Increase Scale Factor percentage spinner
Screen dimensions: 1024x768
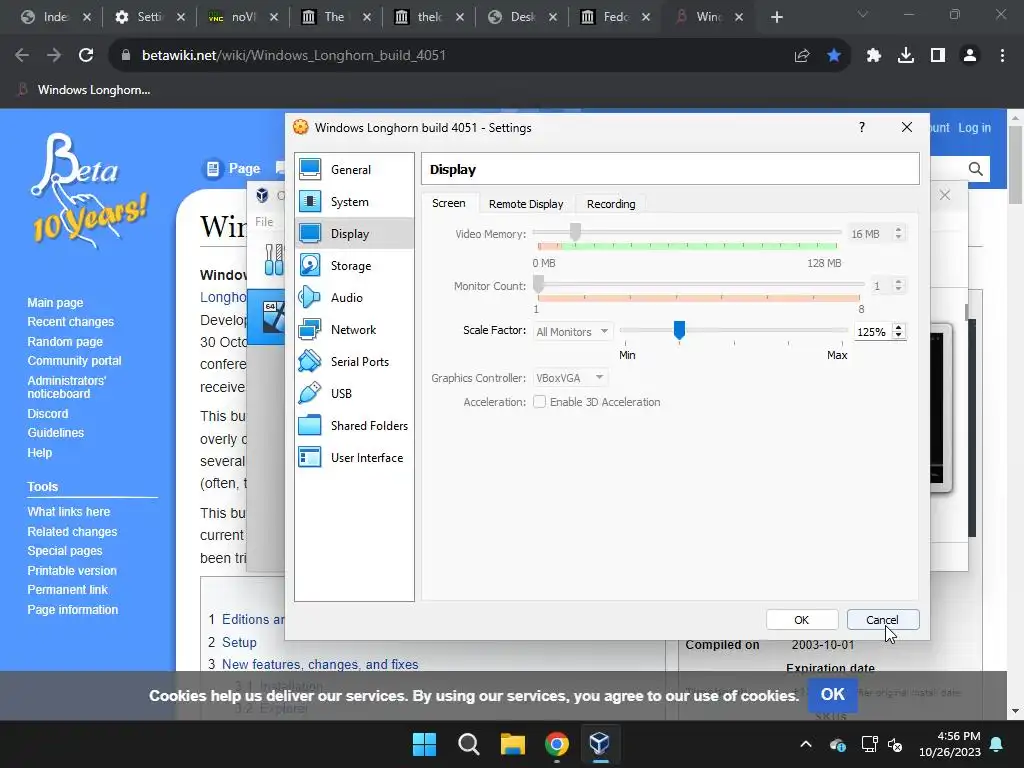899,328
